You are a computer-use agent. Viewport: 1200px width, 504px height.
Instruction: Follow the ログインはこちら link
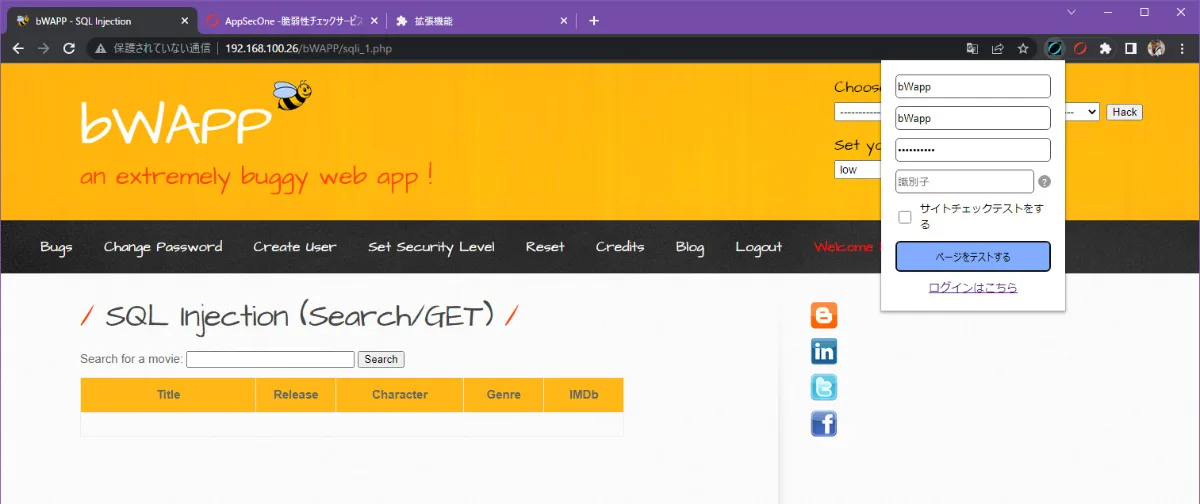(973, 288)
